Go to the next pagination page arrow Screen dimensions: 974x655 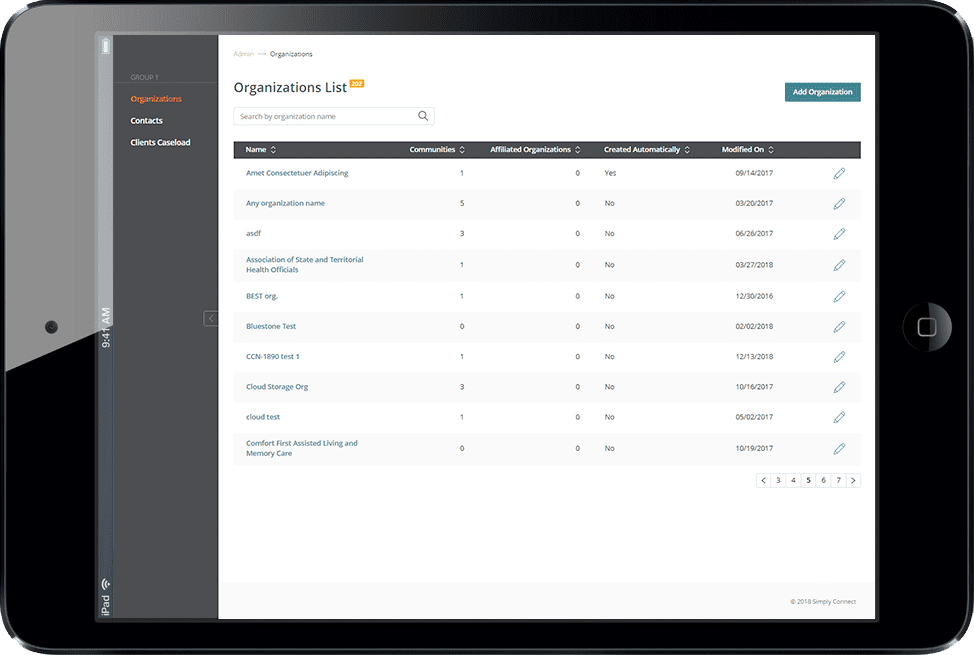853,480
